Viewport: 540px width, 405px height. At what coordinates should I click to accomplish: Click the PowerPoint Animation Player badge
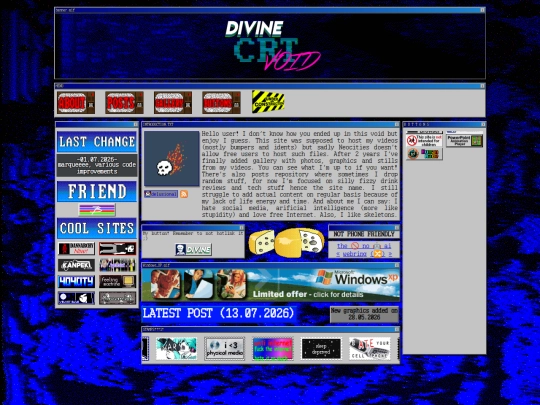[x=465, y=141]
